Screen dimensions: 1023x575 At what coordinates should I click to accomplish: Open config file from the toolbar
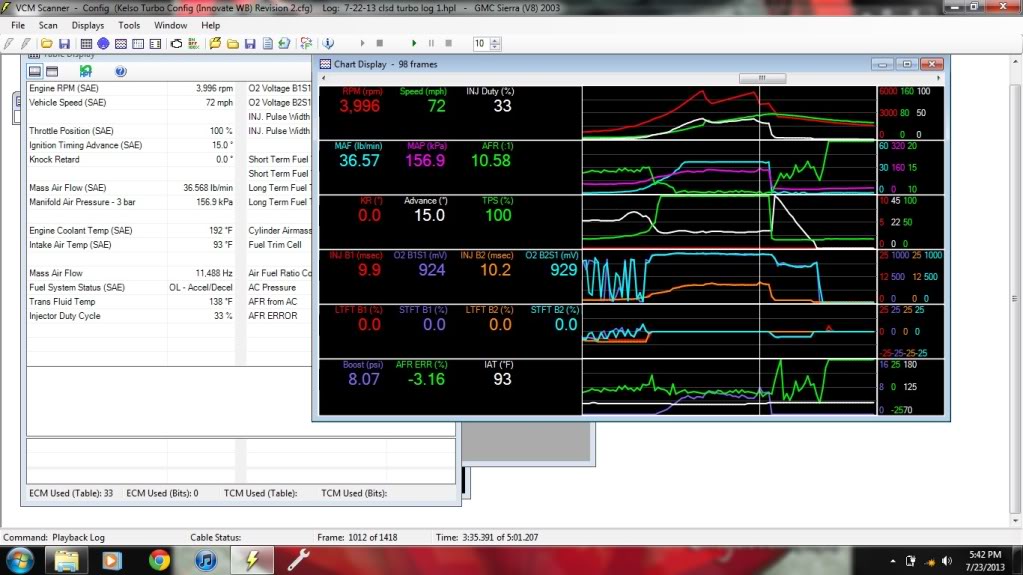(46, 44)
